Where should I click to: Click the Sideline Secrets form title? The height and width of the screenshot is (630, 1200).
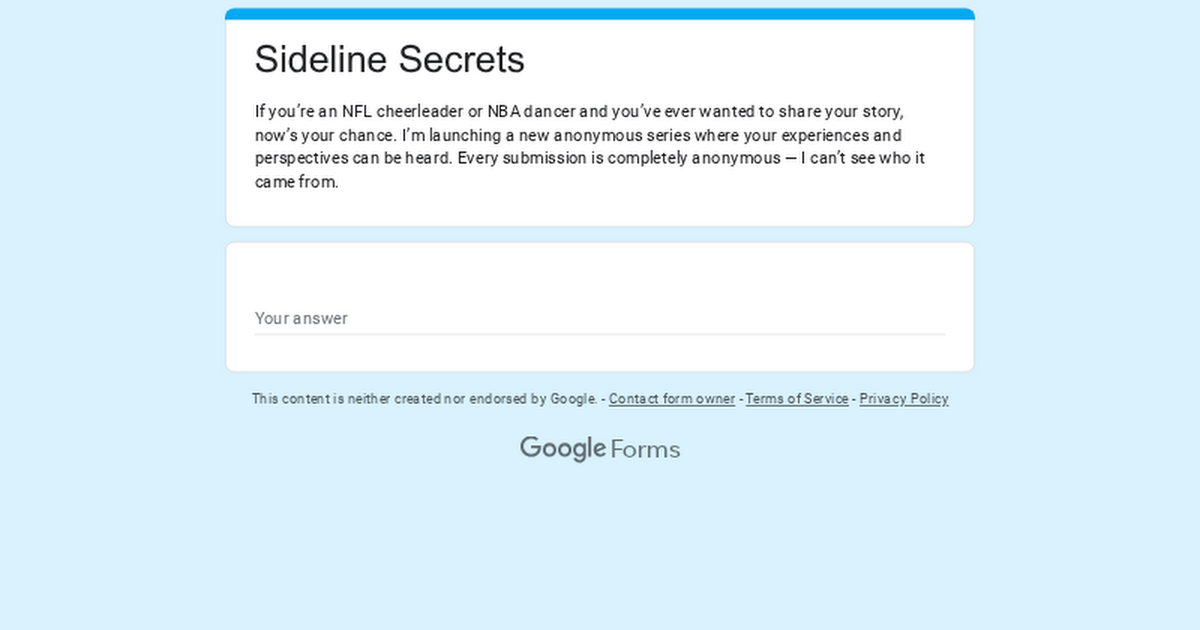[389, 59]
